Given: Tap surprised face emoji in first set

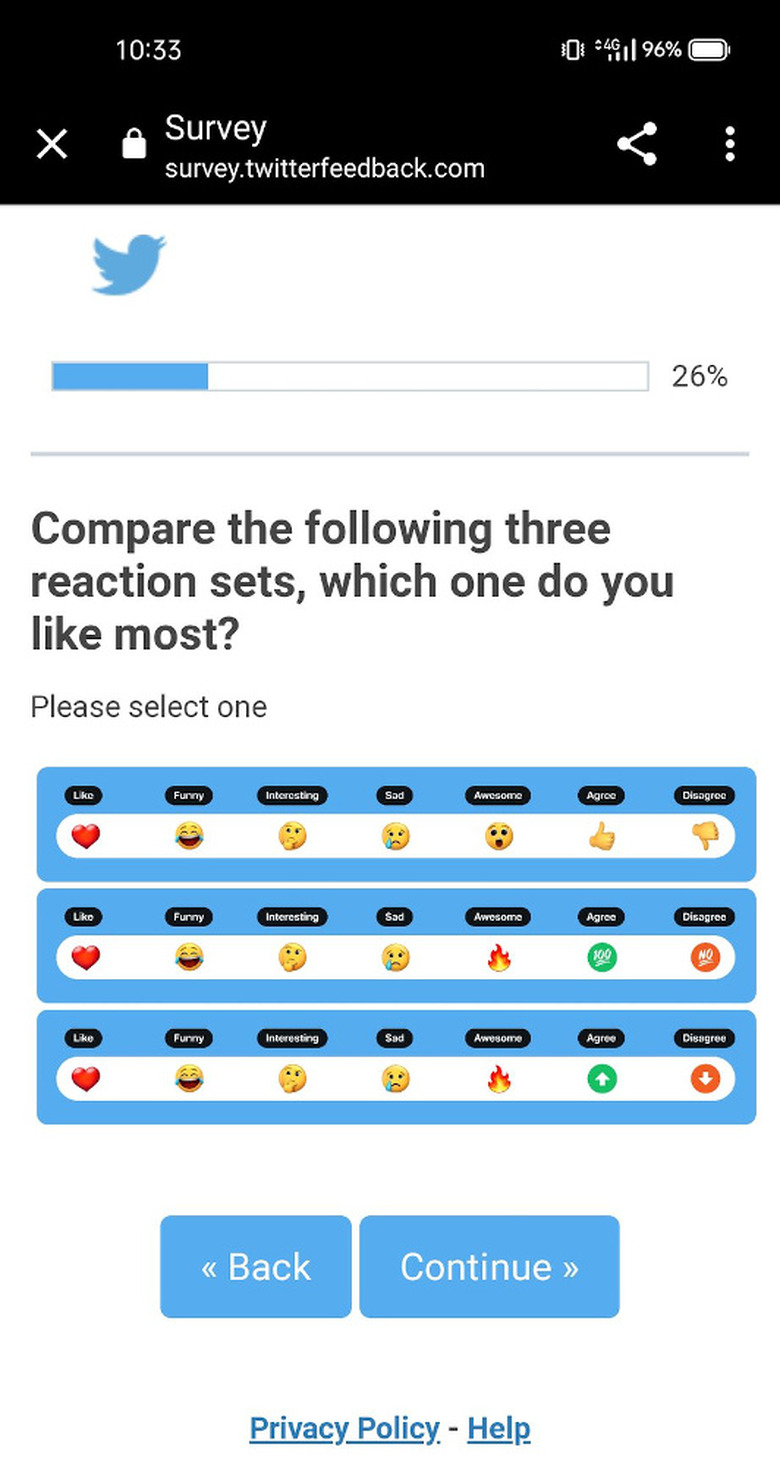Looking at the screenshot, I should point(498,836).
